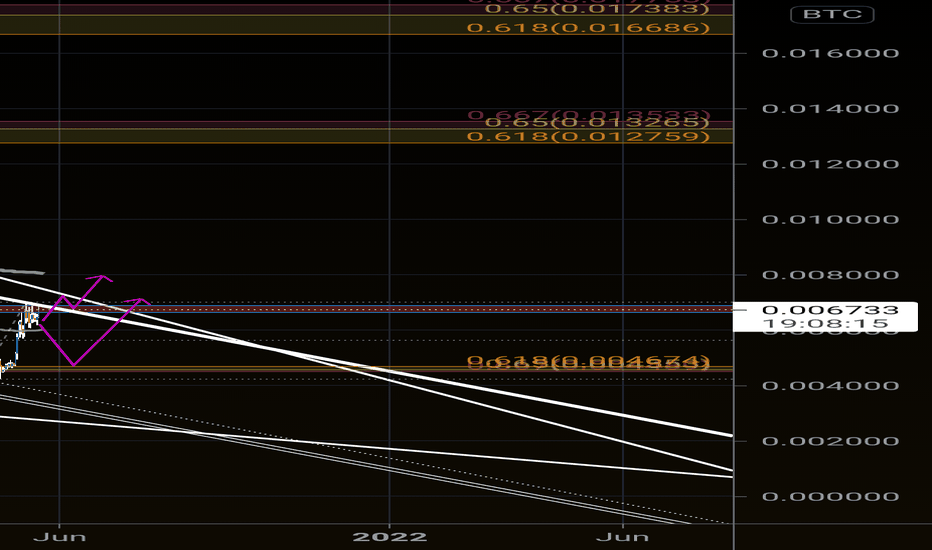Click the 0.002000 price axis label

pos(830,441)
